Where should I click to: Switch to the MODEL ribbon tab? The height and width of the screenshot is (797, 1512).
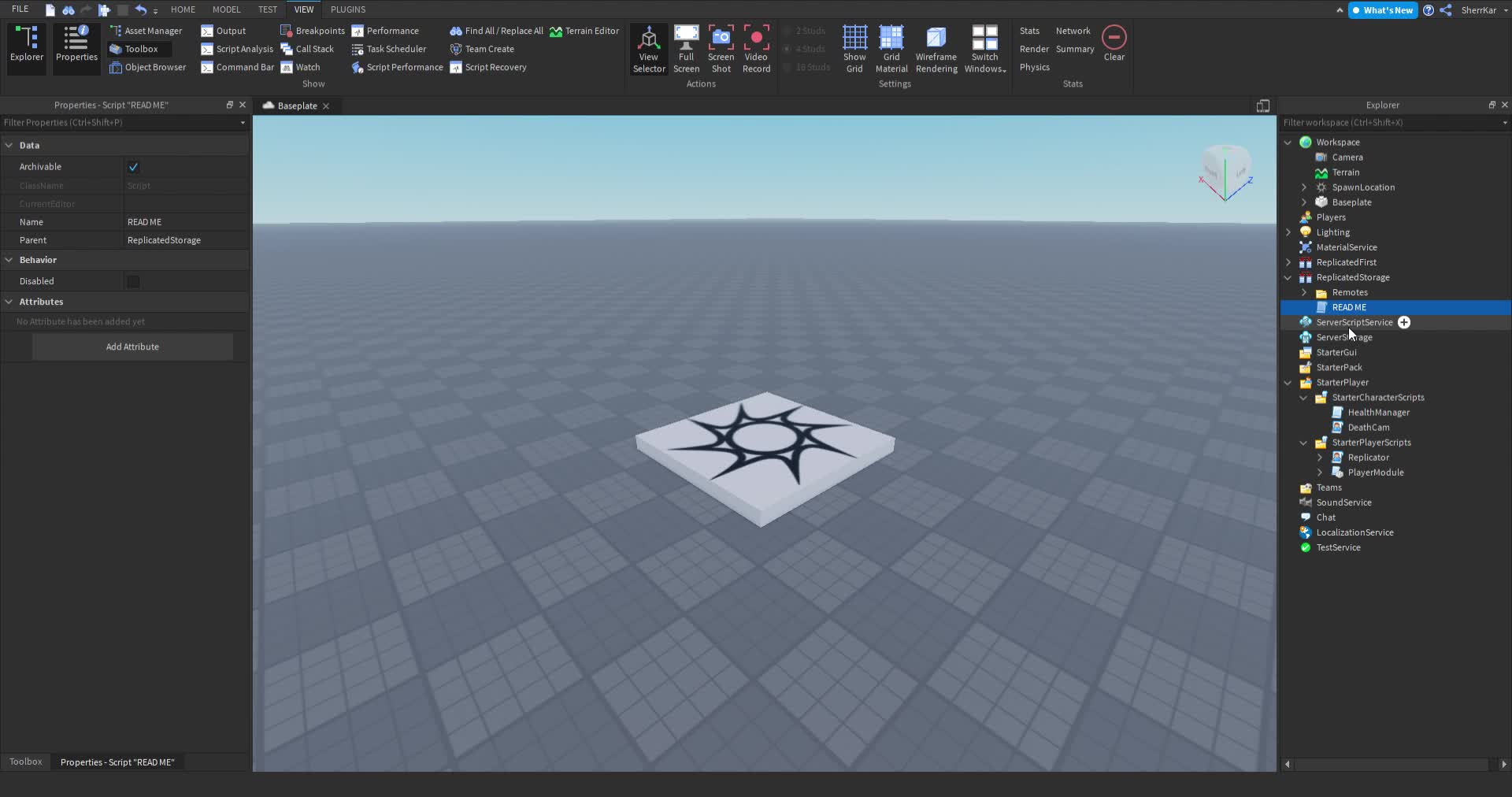[227, 9]
